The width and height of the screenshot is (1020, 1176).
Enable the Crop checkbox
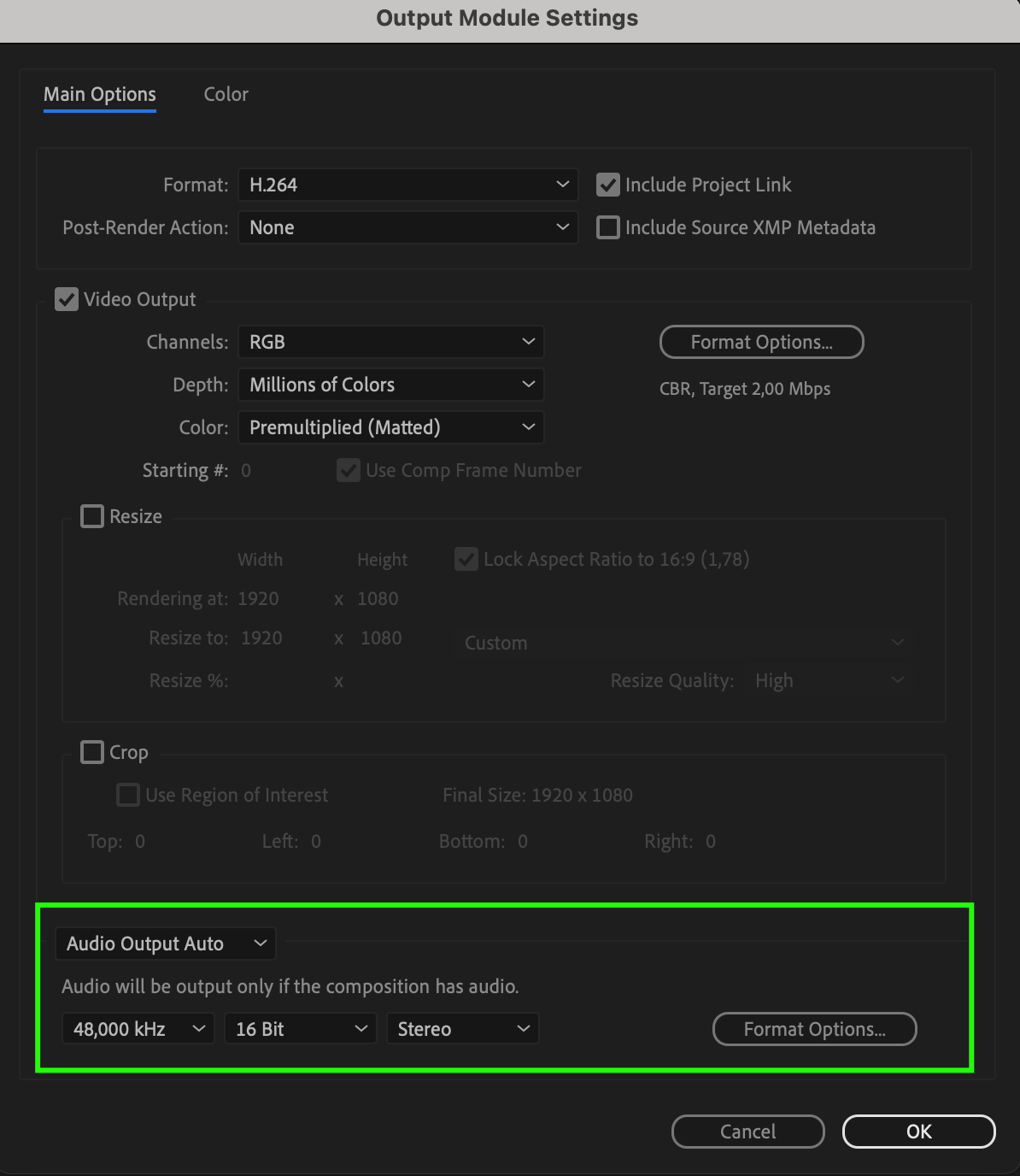(92, 752)
